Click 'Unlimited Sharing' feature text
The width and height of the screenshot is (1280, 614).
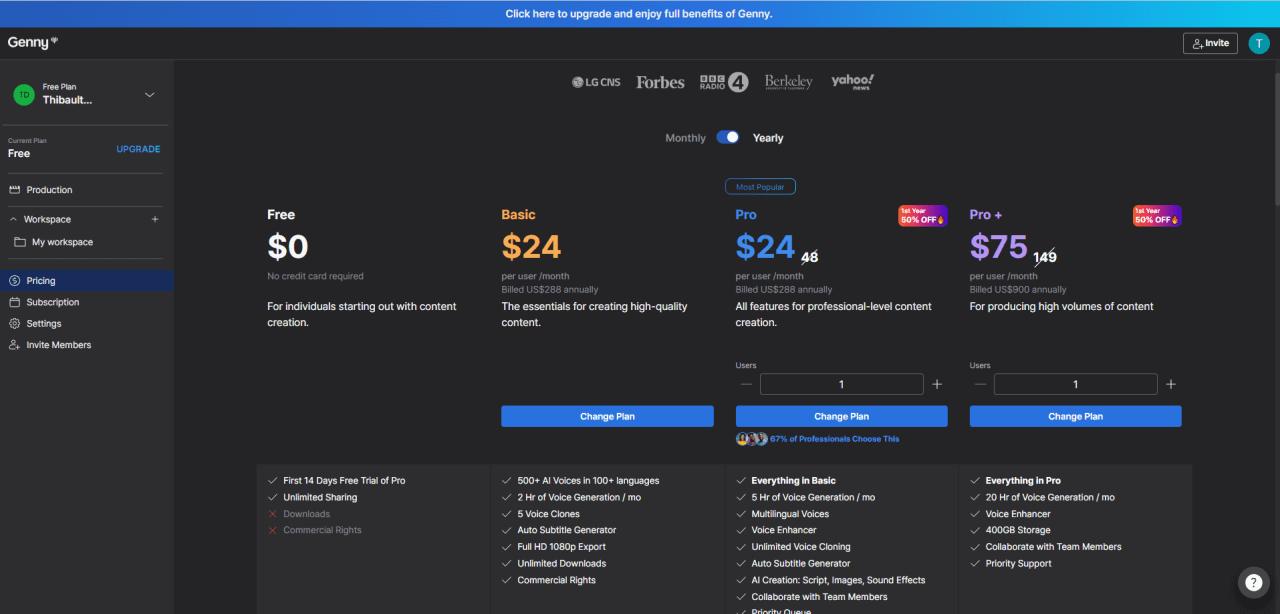click(320, 497)
